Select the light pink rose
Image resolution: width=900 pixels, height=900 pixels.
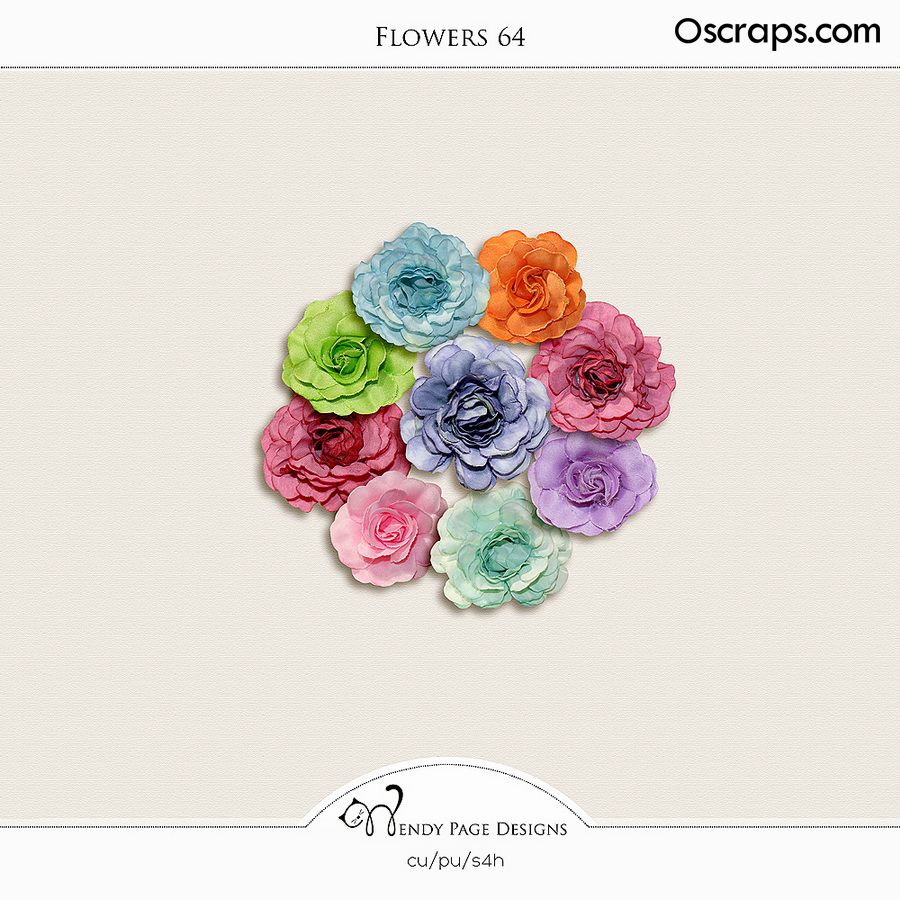pyautogui.click(x=388, y=528)
